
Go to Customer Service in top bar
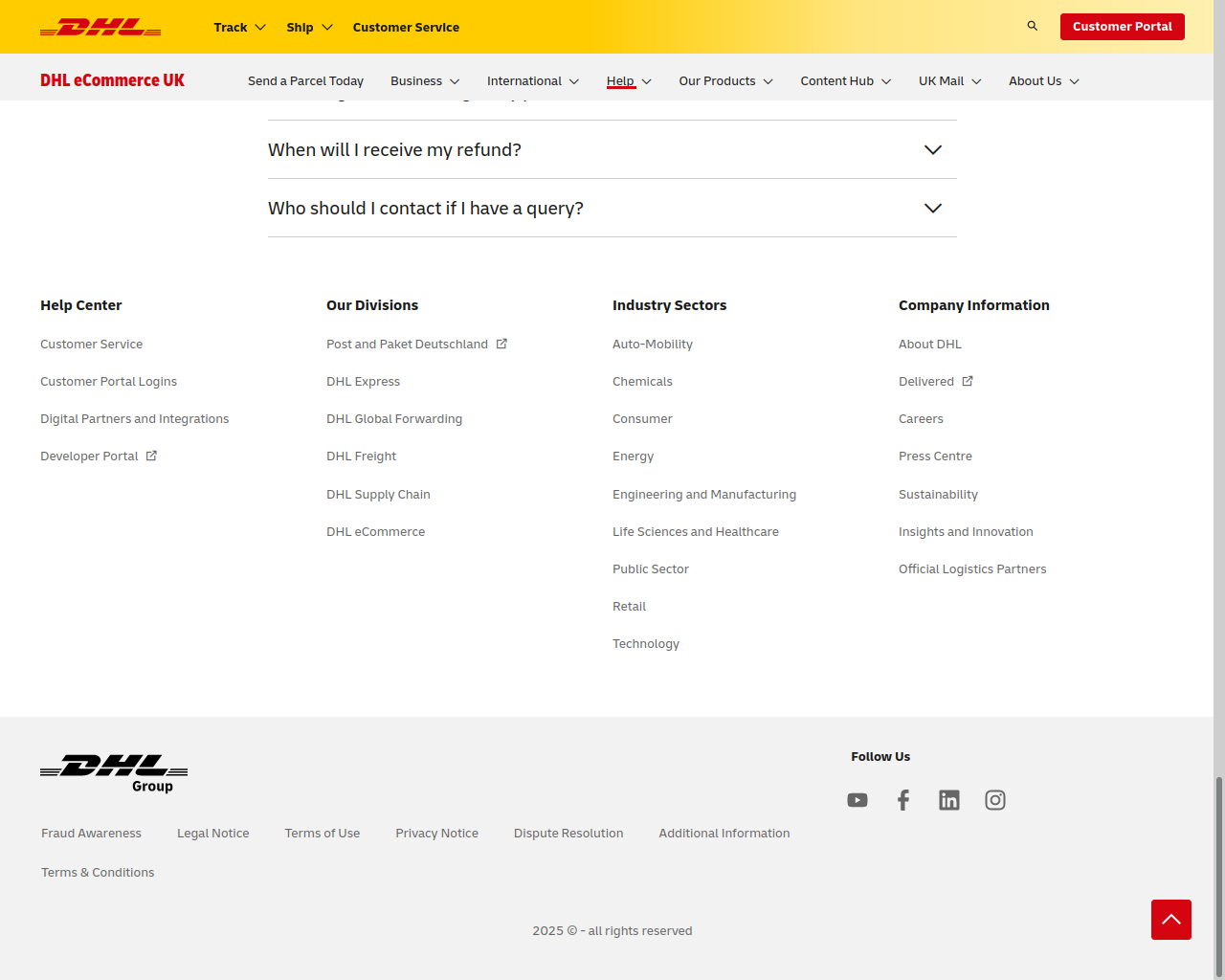pyautogui.click(x=406, y=27)
